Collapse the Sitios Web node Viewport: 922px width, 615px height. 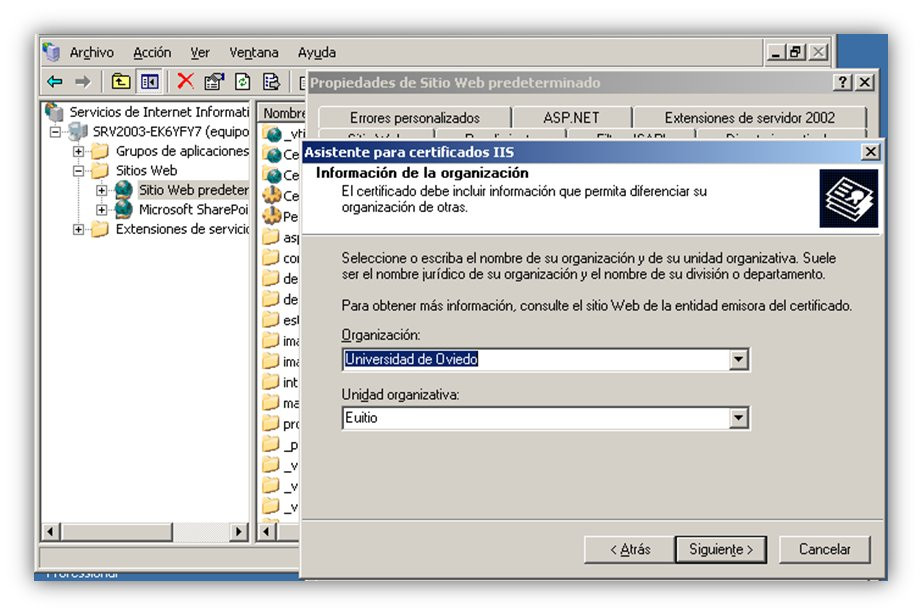click(78, 171)
